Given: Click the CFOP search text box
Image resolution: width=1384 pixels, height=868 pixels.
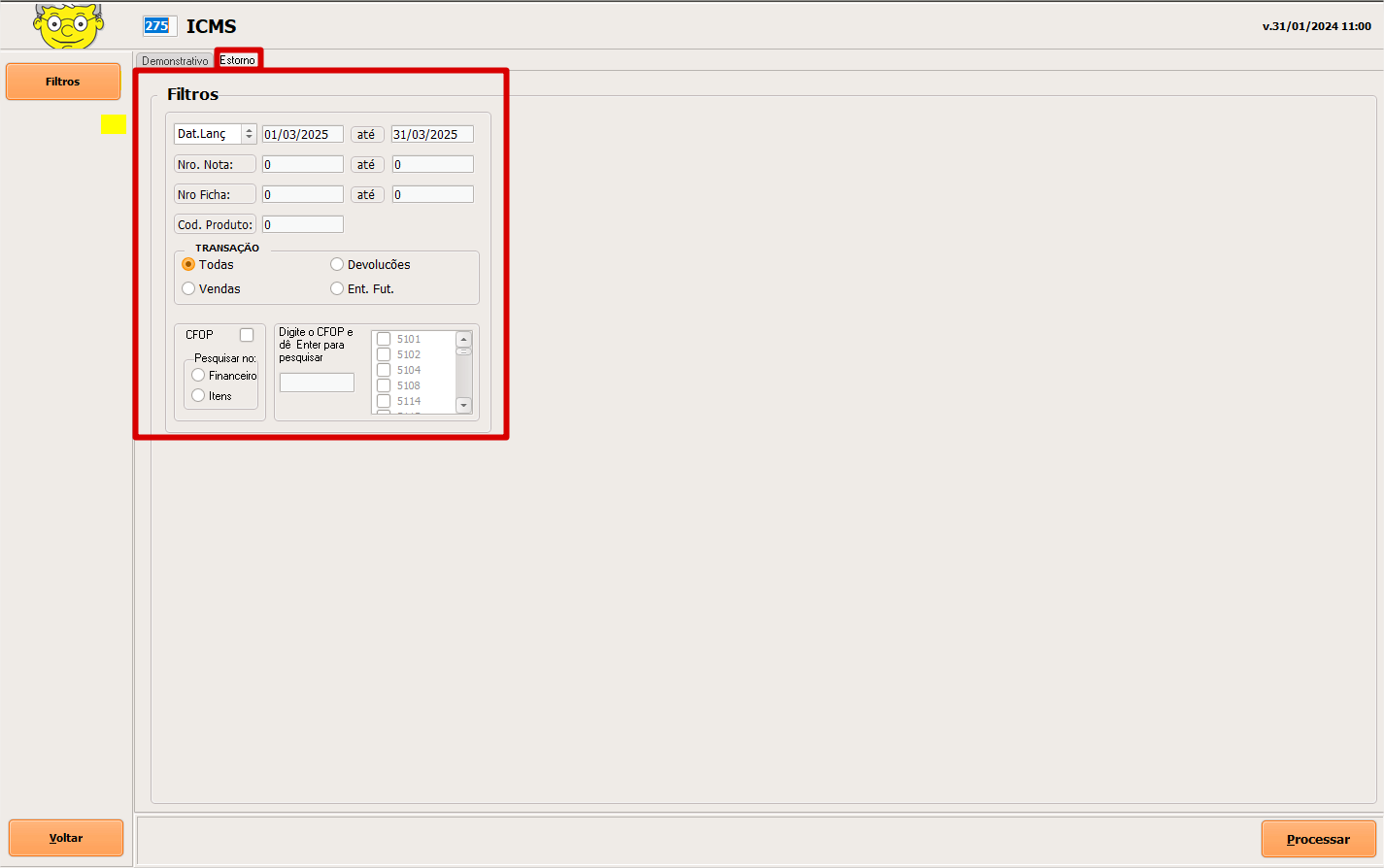Looking at the screenshot, I should coord(317,383).
